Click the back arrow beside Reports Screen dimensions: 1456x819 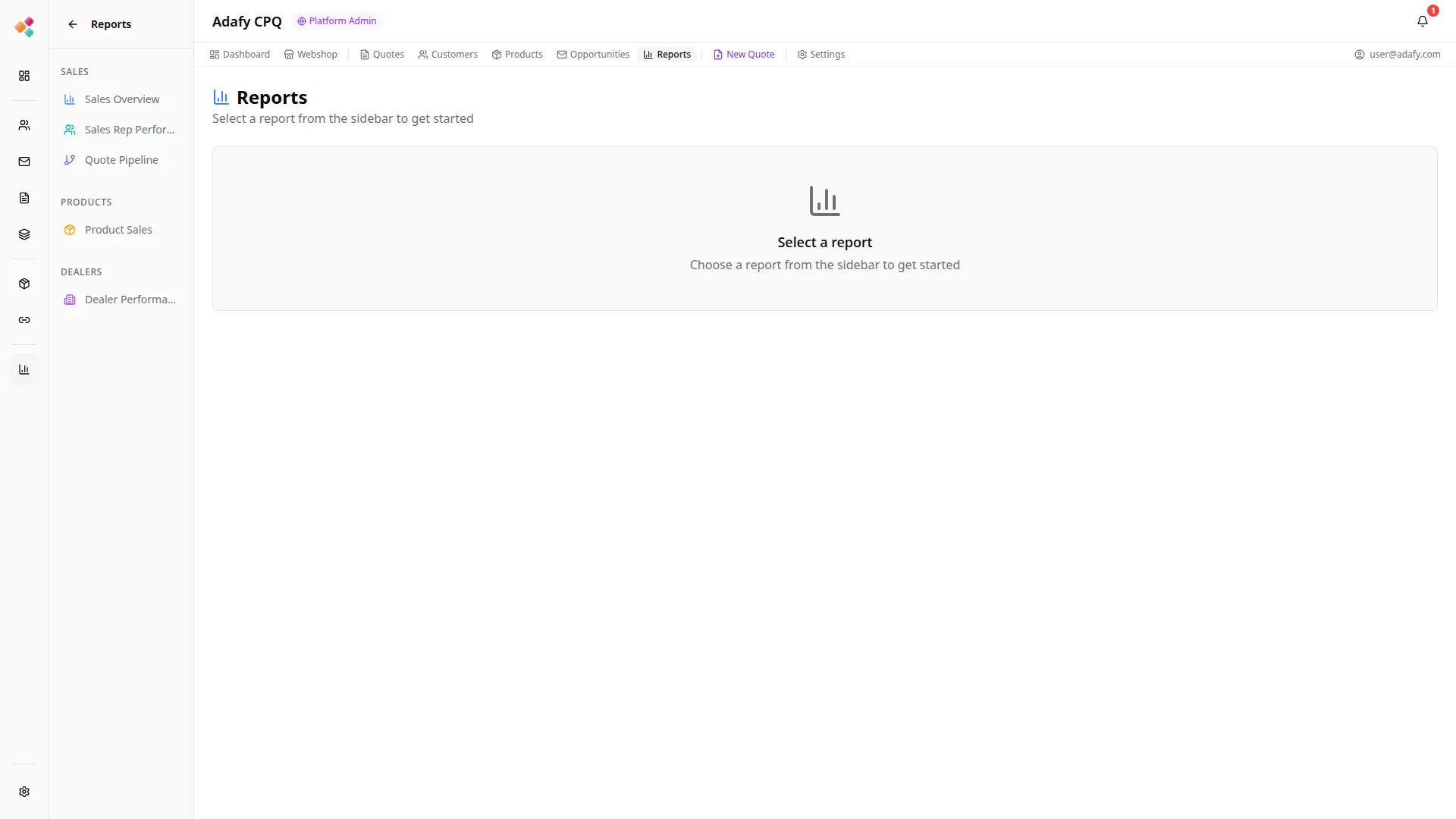(x=73, y=24)
